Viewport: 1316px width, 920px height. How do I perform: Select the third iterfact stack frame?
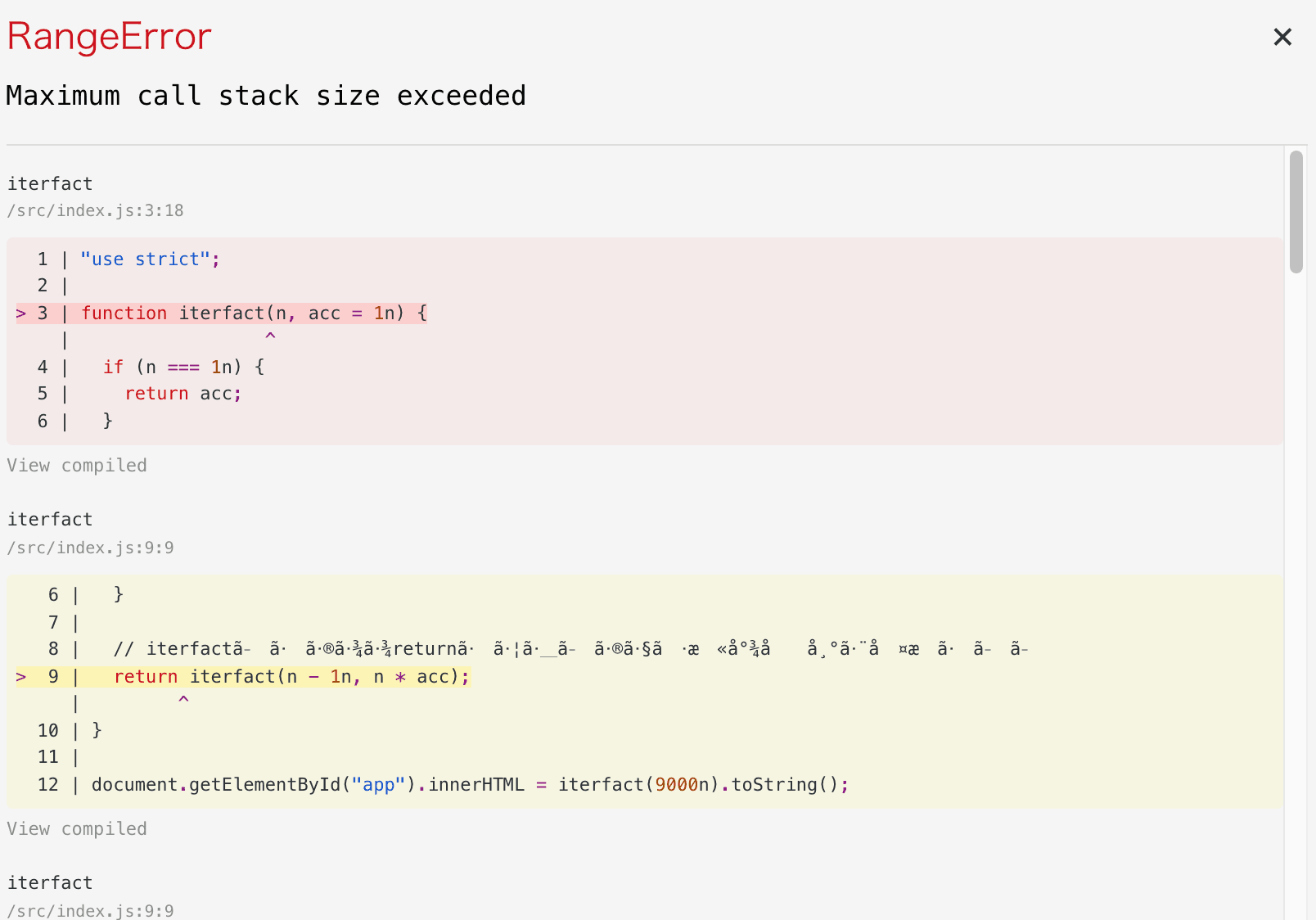coord(50,882)
